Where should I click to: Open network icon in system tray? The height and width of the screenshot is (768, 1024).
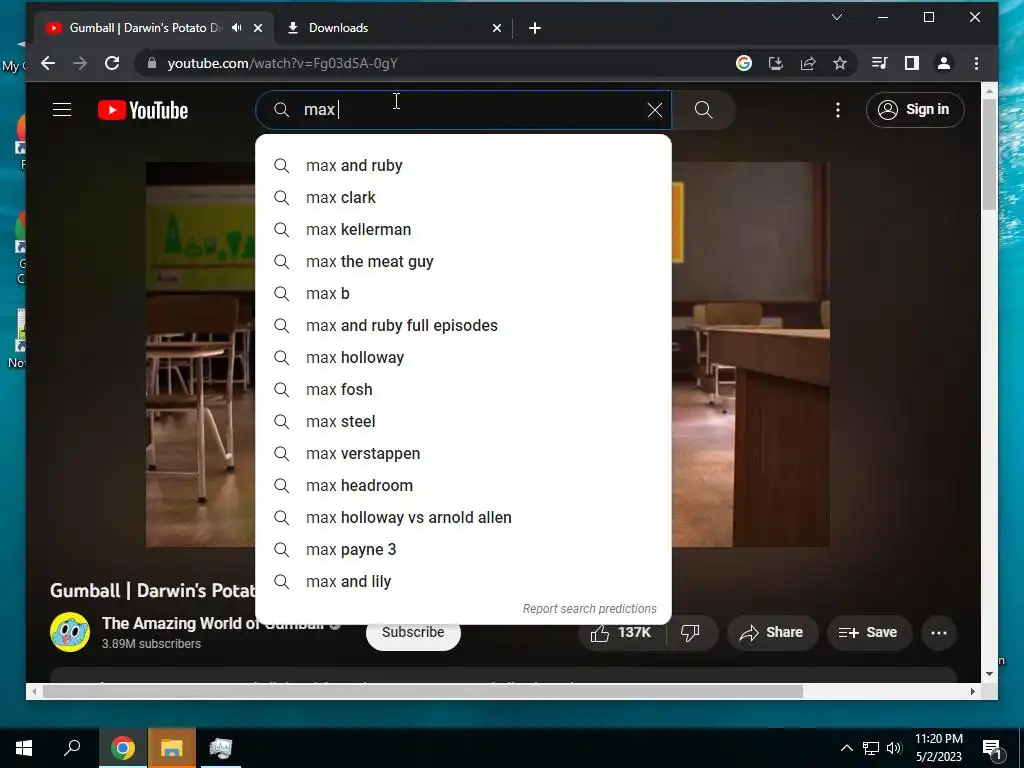[871, 748]
